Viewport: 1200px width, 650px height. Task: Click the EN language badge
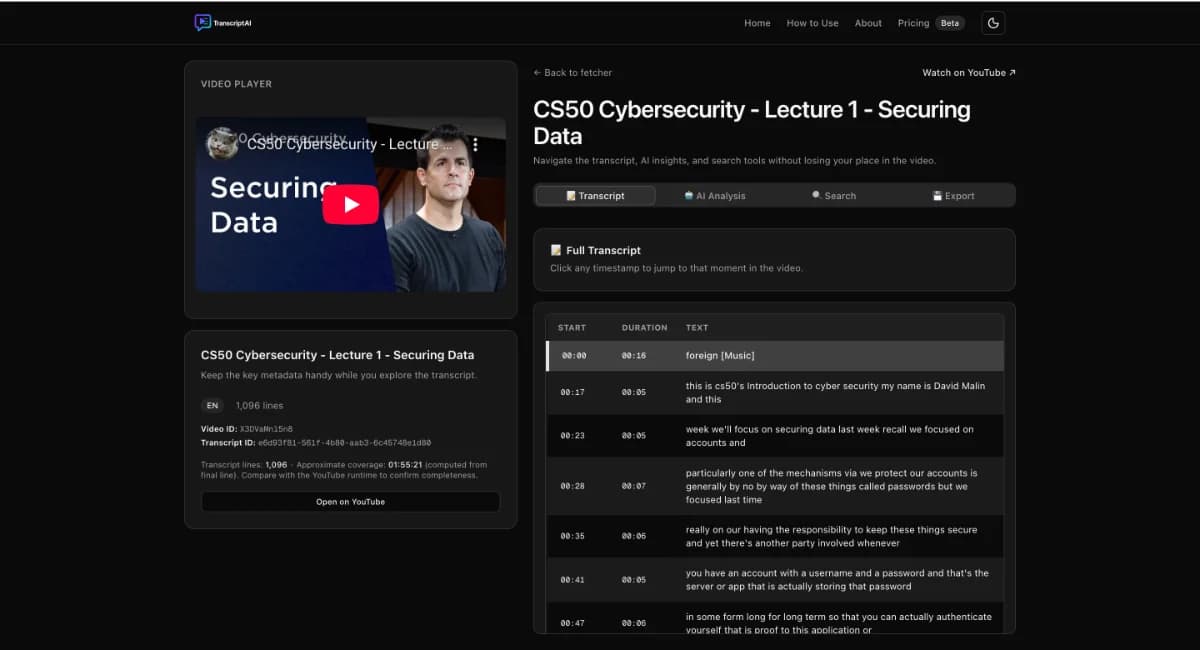pos(212,406)
